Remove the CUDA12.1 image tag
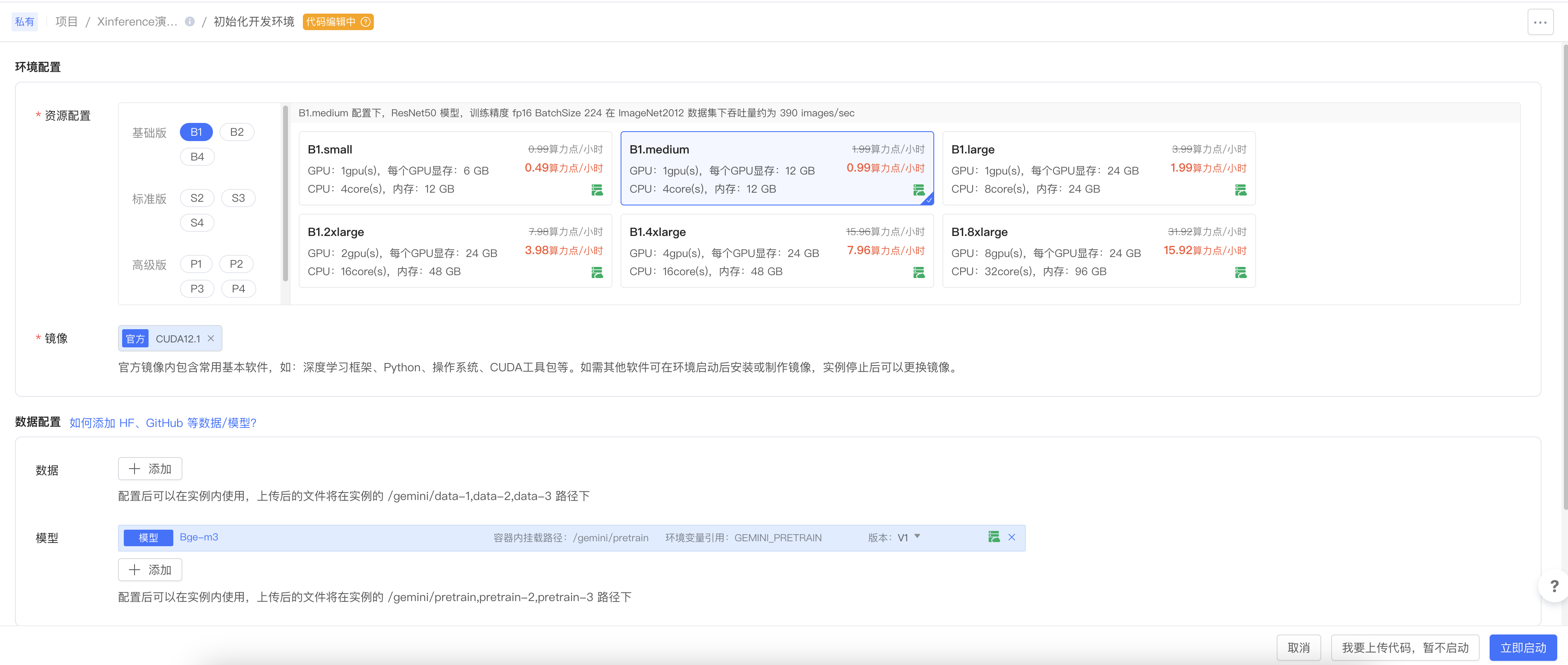 pyautogui.click(x=210, y=338)
